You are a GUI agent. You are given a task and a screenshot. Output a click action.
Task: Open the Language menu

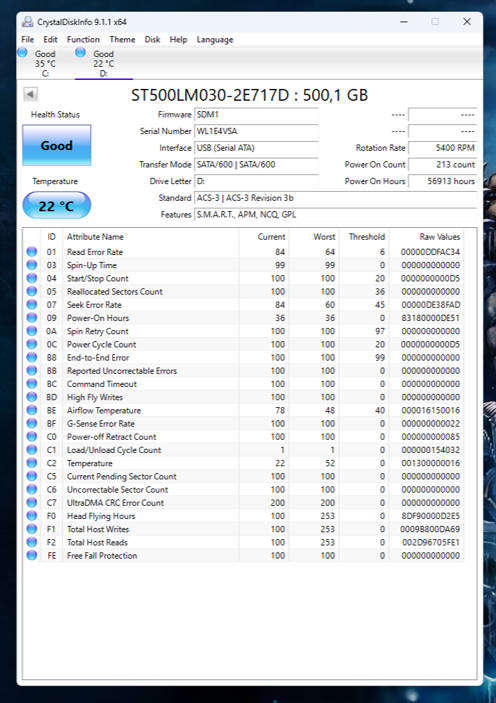tap(215, 39)
